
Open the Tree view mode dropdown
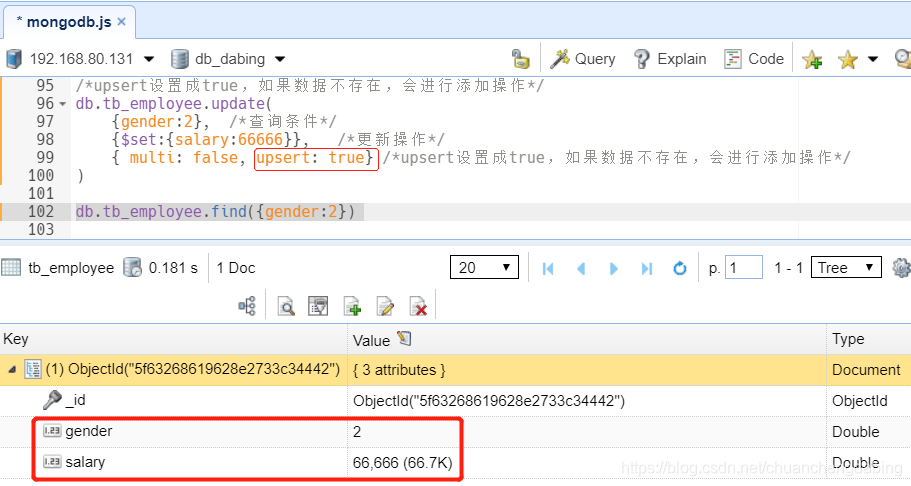pos(846,267)
